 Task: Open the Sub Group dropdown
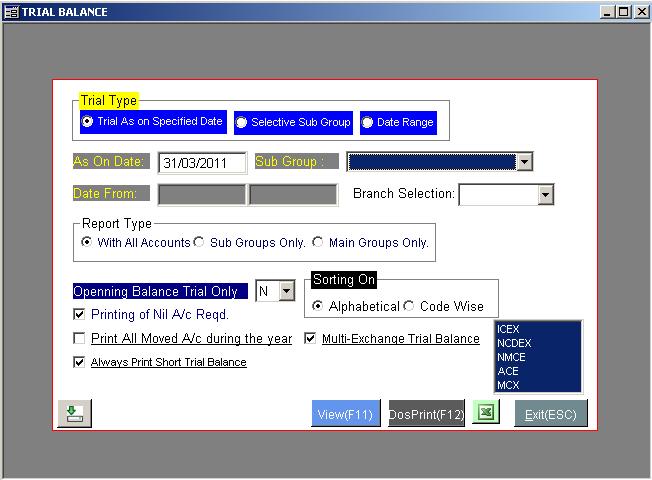click(x=525, y=162)
